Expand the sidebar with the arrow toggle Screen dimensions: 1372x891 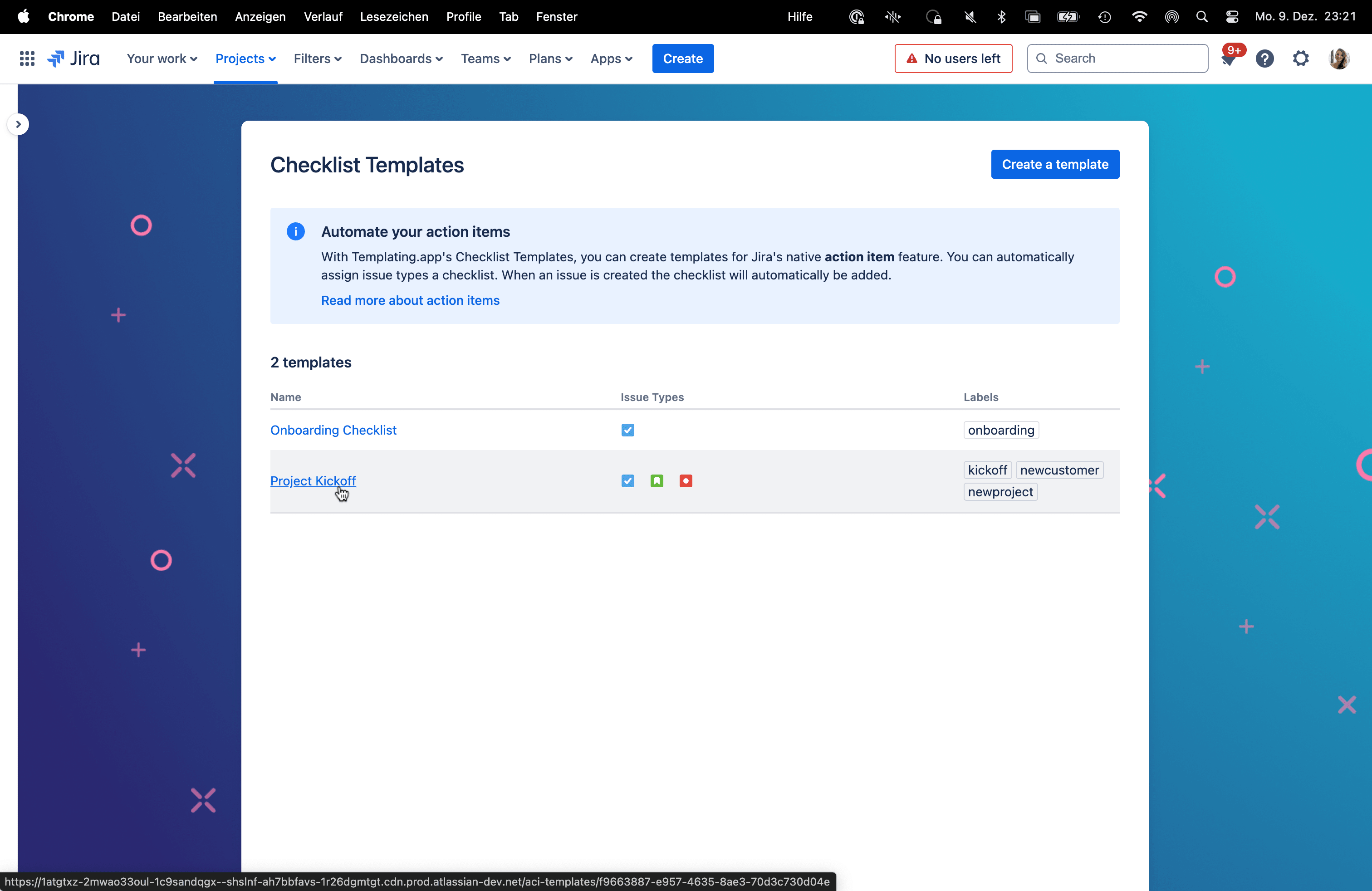pyautogui.click(x=19, y=124)
